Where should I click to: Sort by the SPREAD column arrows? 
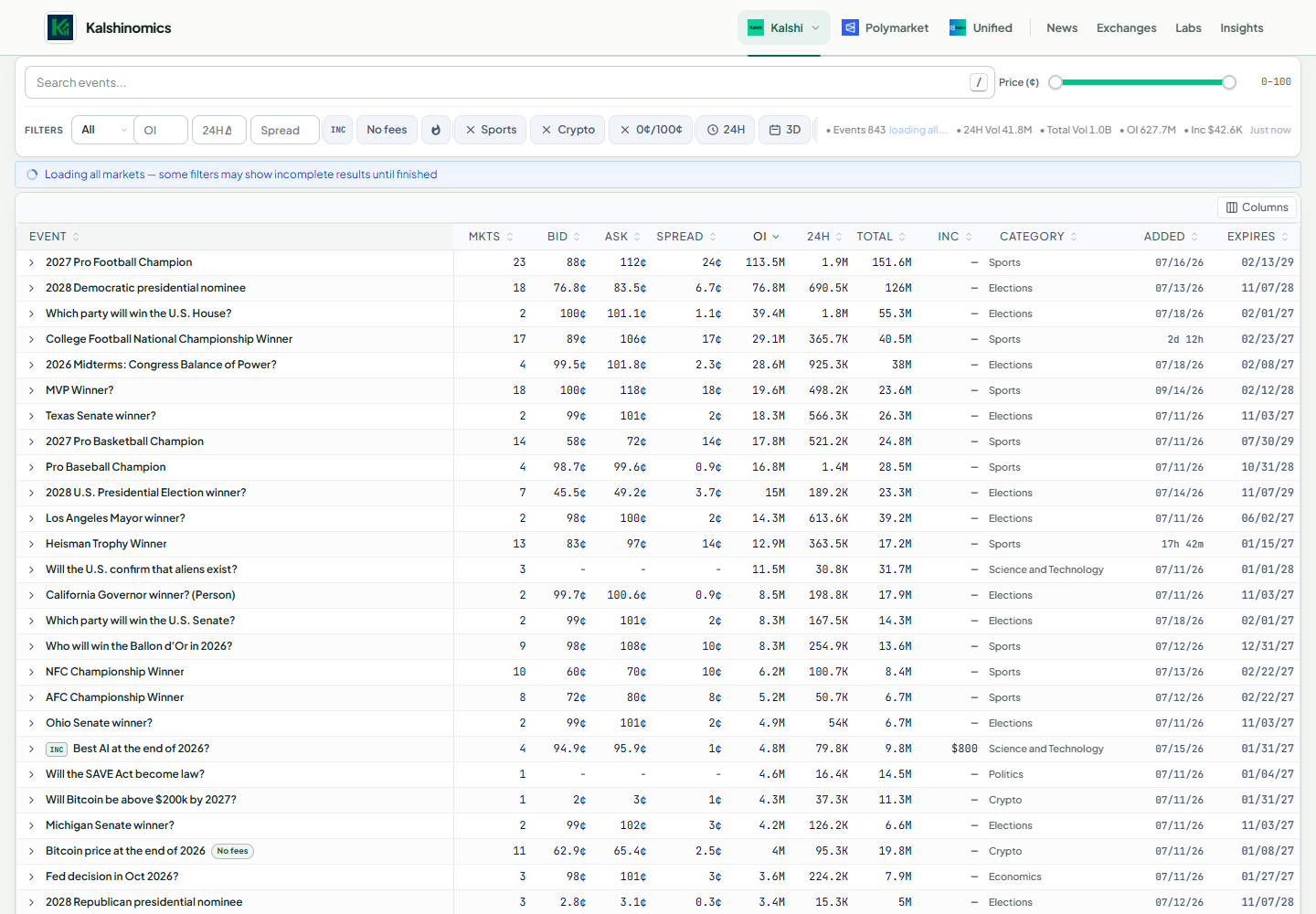(x=713, y=237)
